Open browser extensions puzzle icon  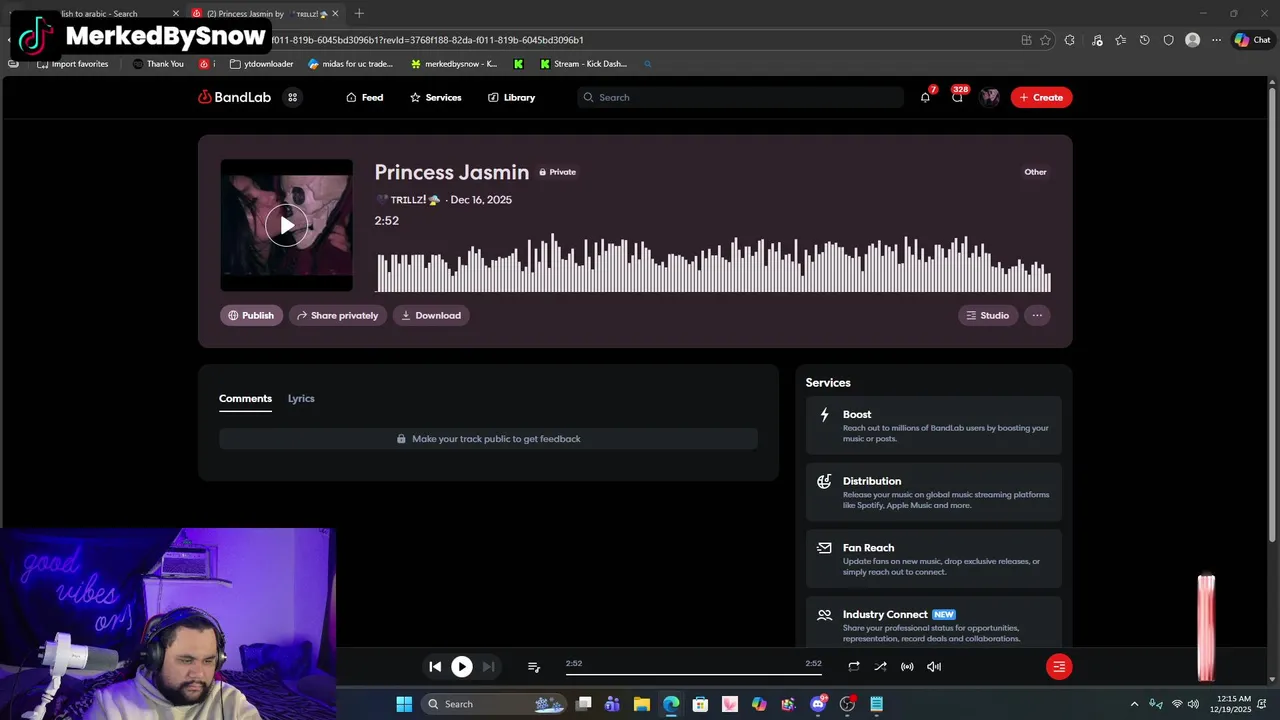pos(1070,40)
